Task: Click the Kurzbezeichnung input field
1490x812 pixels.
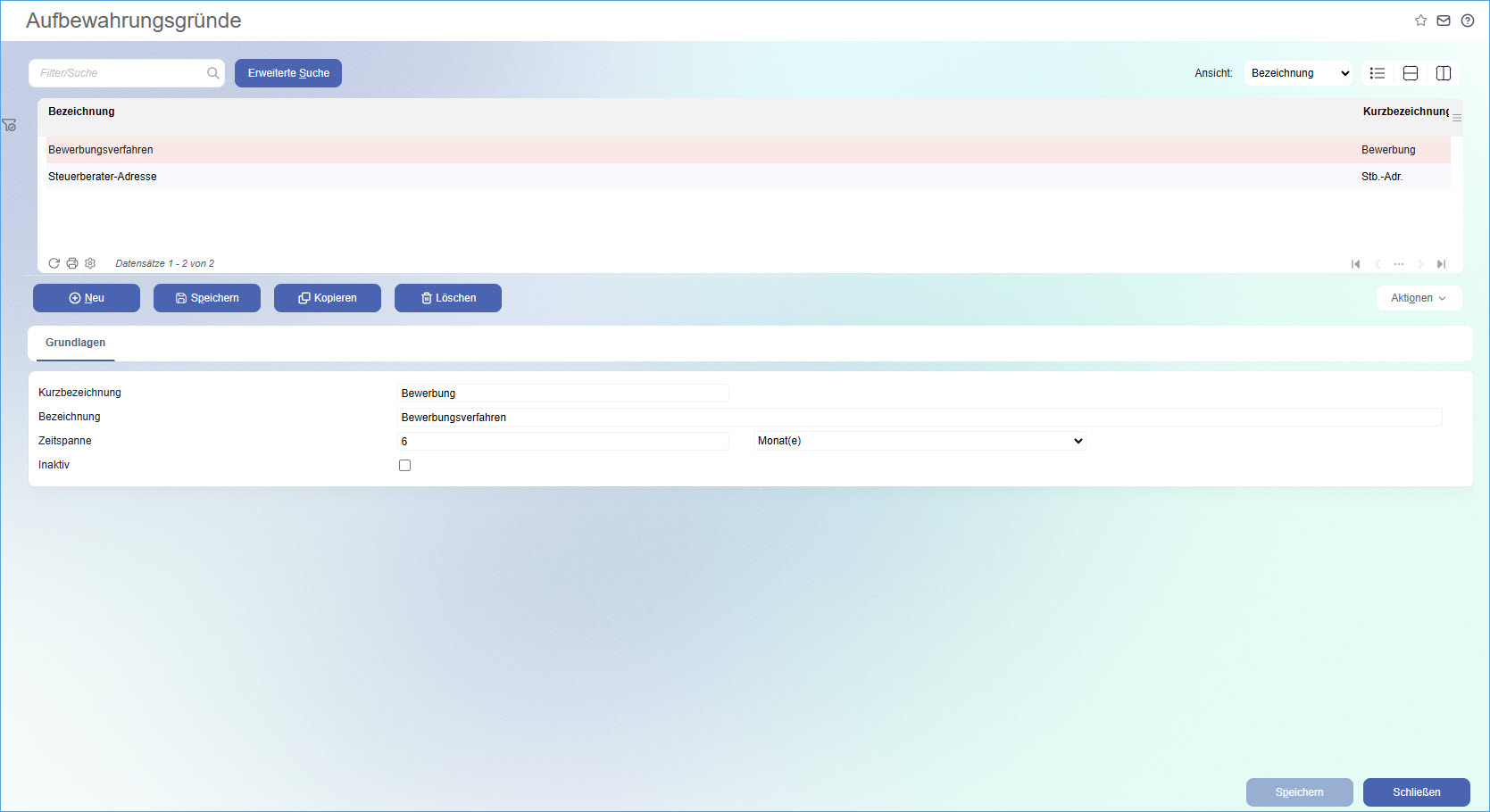Action: coord(562,393)
